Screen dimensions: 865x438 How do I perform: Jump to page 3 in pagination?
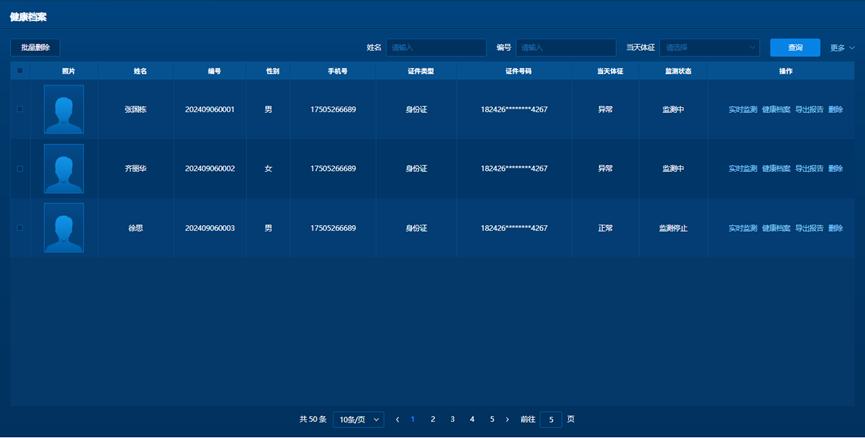click(452, 420)
